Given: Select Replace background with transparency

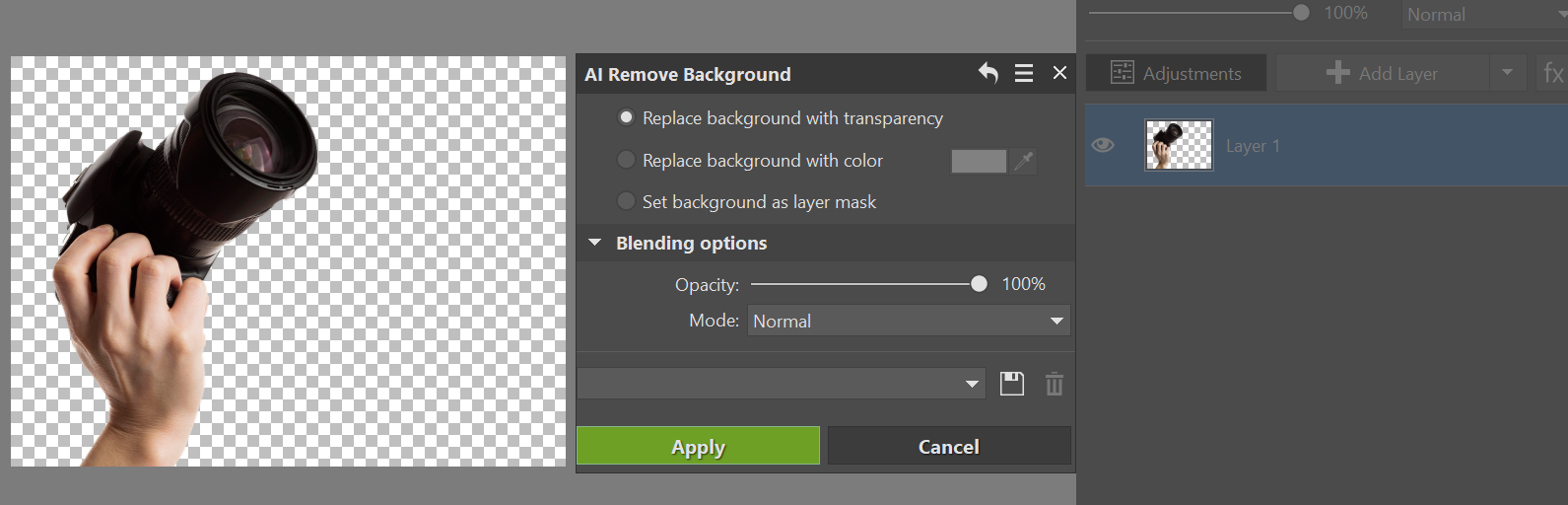Looking at the screenshot, I should [626, 117].
